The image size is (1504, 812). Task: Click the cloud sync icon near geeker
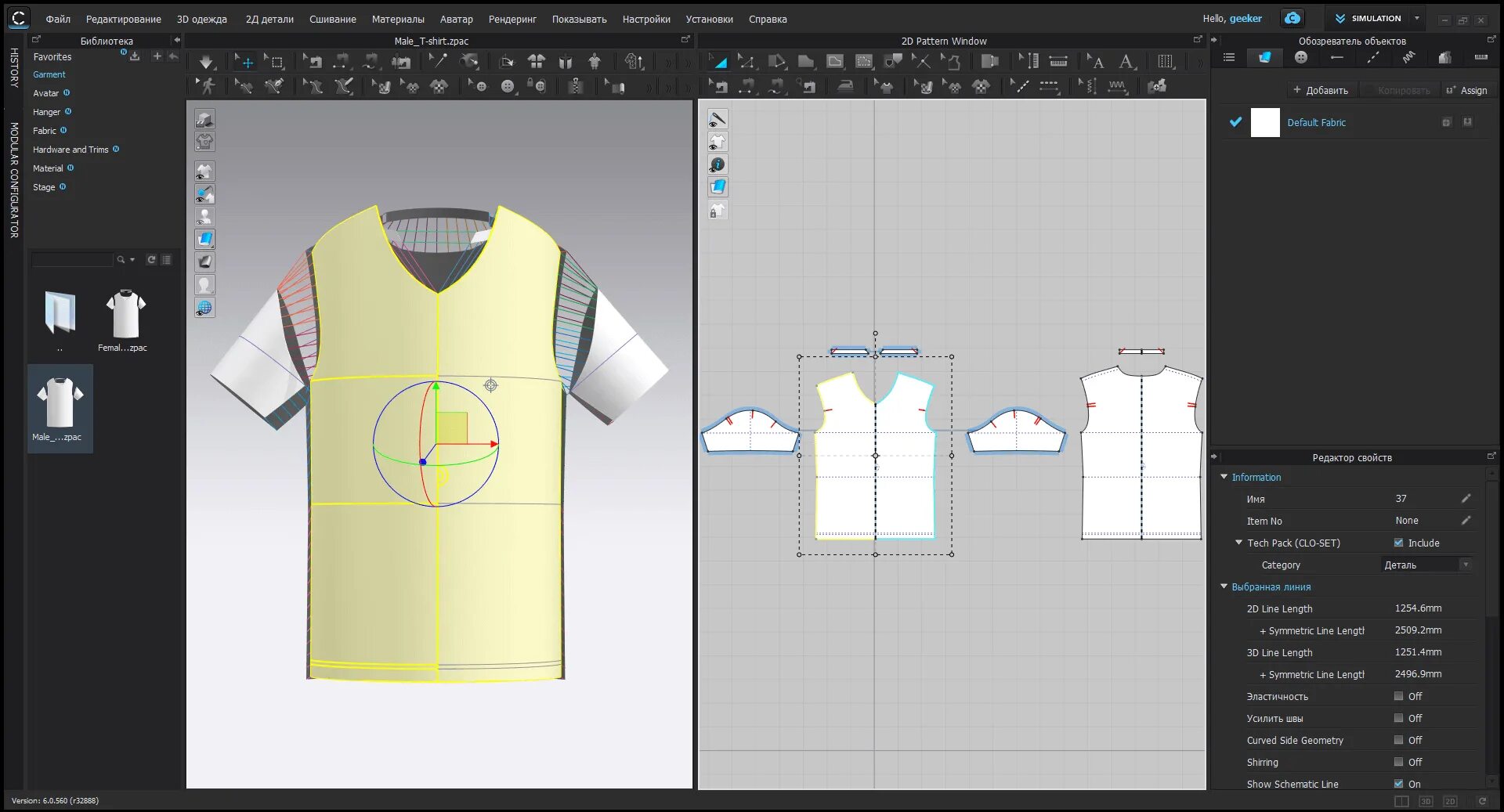click(x=1292, y=18)
